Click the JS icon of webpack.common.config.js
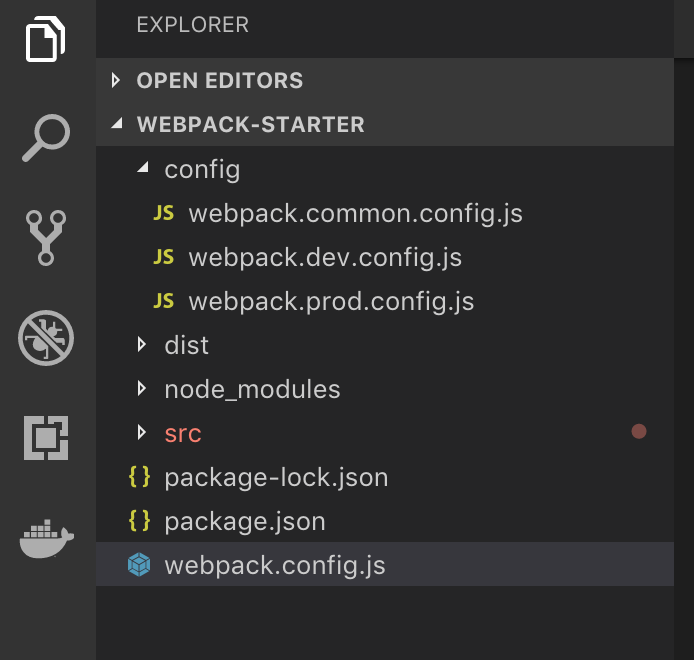The height and width of the screenshot is (660, 694). pos(163,213)
